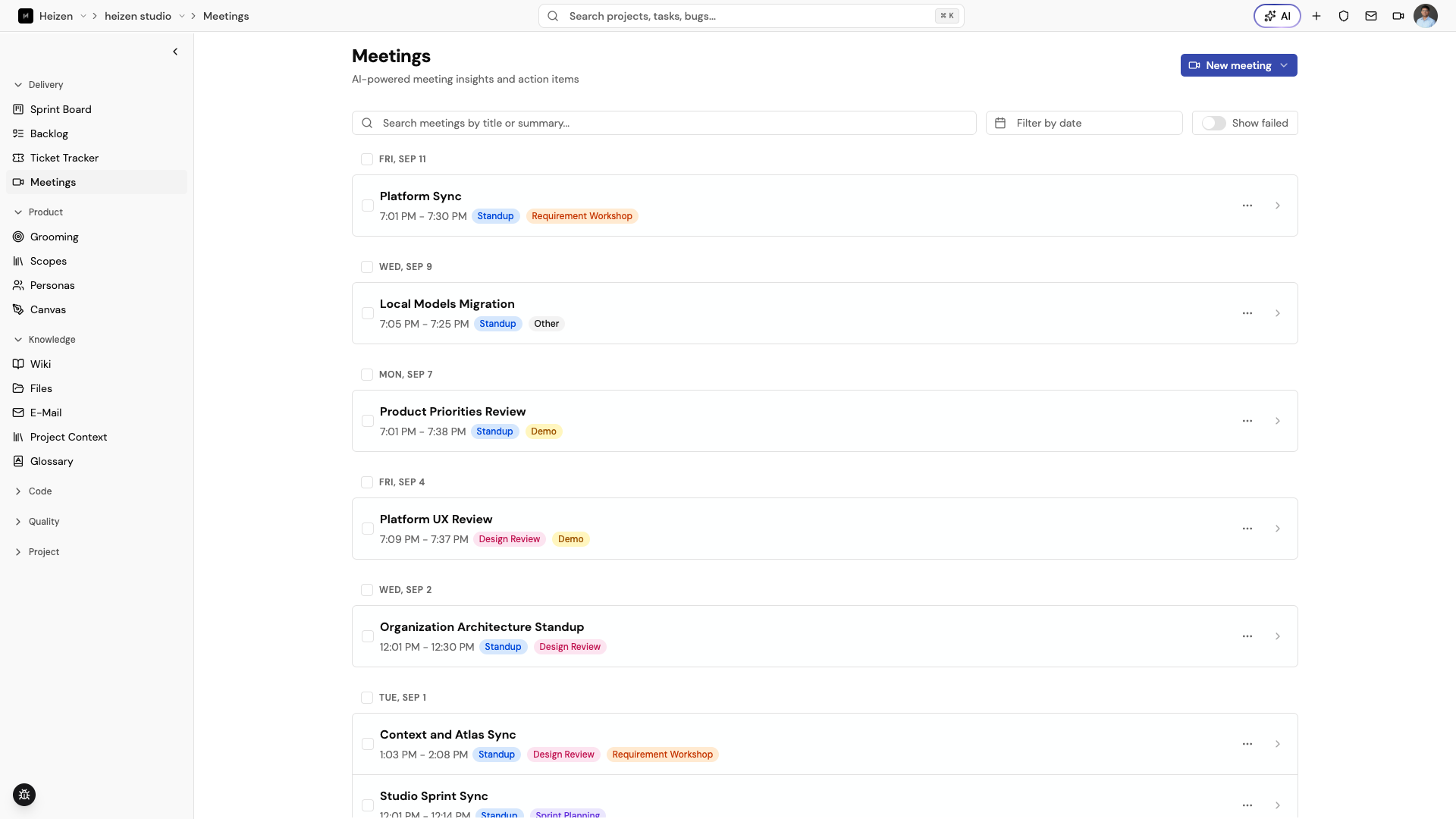Open the heizen studio breadcrumb dropdown
1456x819 pixels.
tap(182, 16)
